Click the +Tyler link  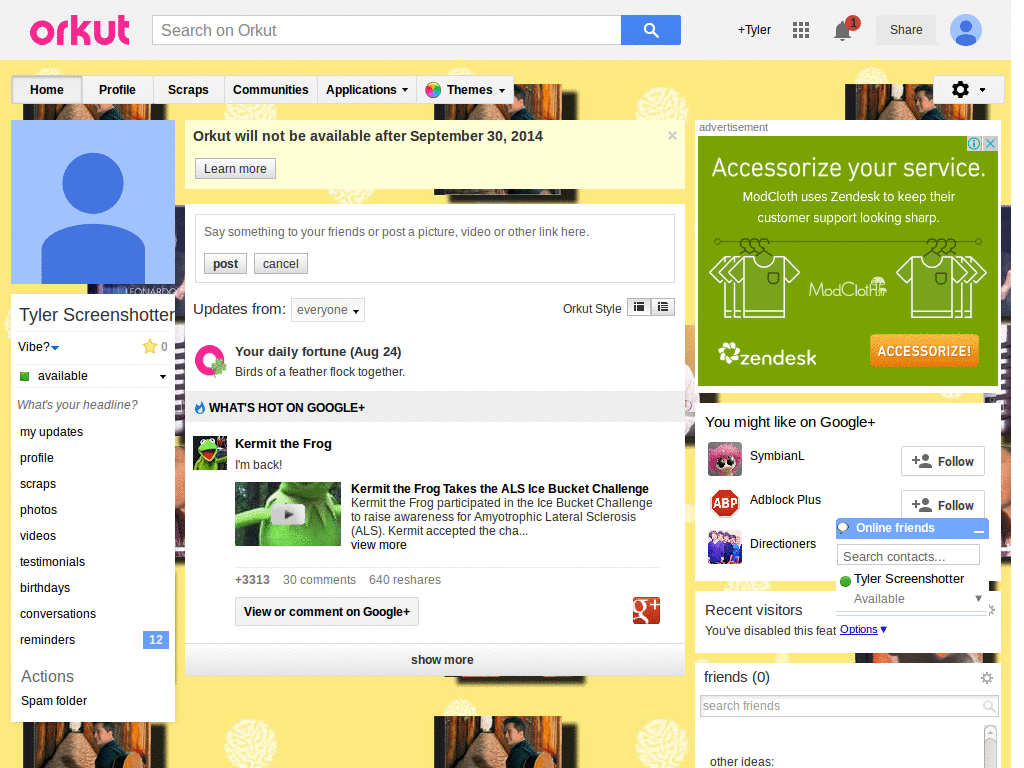754,30
